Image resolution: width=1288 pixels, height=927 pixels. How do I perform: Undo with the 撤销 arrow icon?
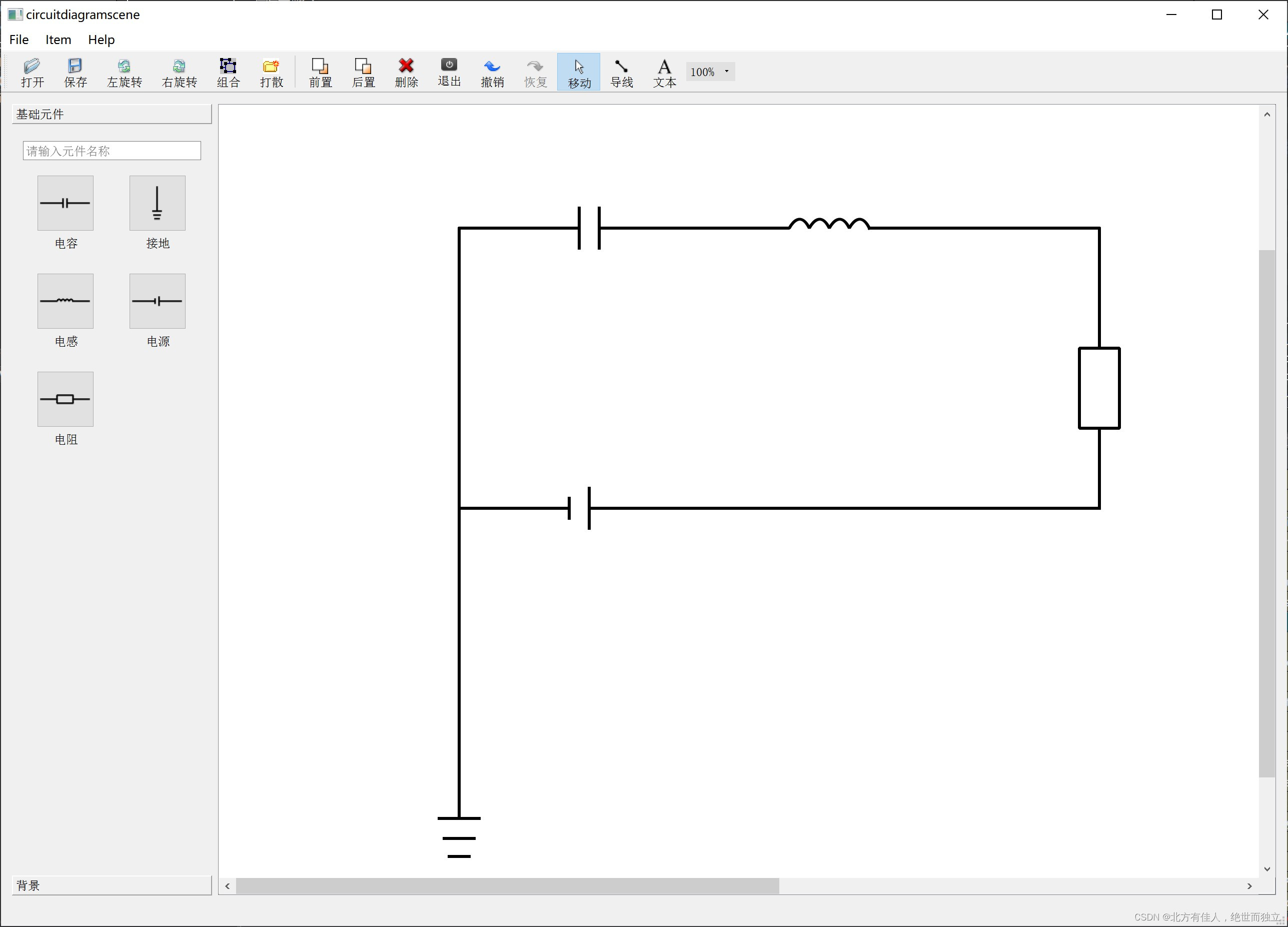(x=492, y=72)
